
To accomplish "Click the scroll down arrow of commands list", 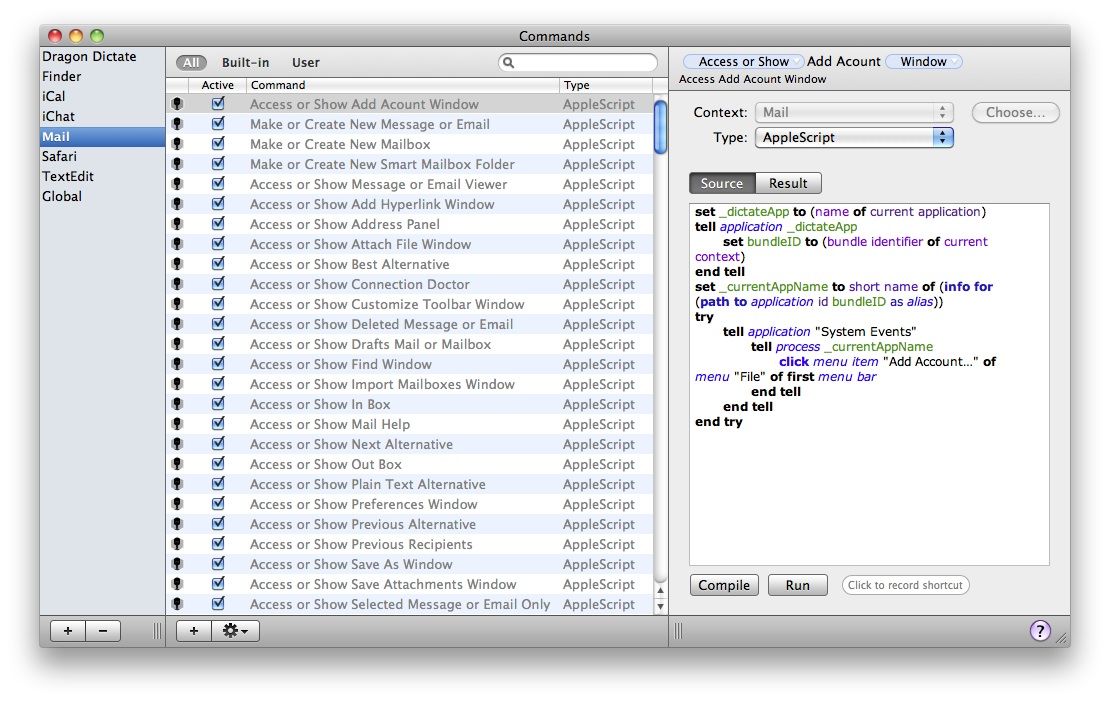I will point(660,606).
